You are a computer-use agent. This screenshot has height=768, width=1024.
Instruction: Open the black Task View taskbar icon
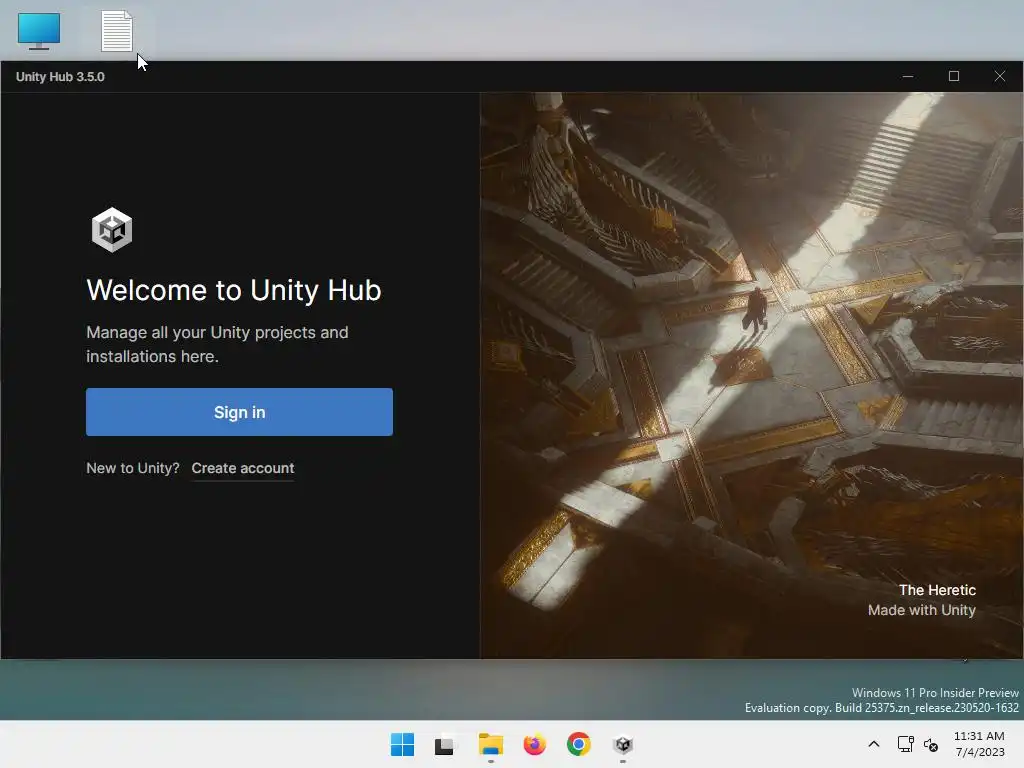445,744
